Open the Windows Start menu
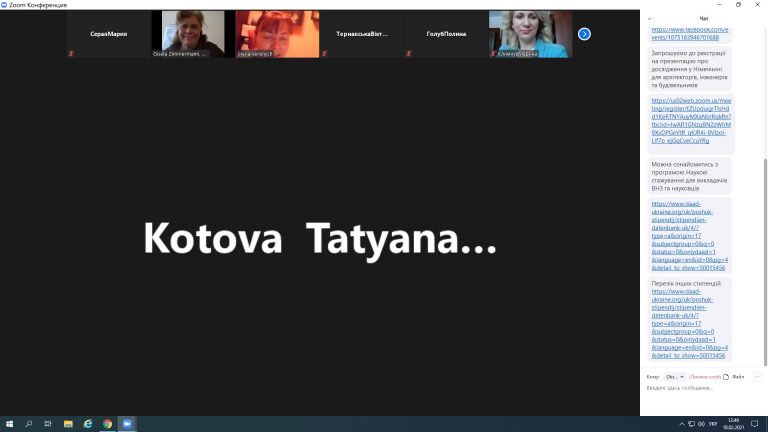 [x=9, y=424]
